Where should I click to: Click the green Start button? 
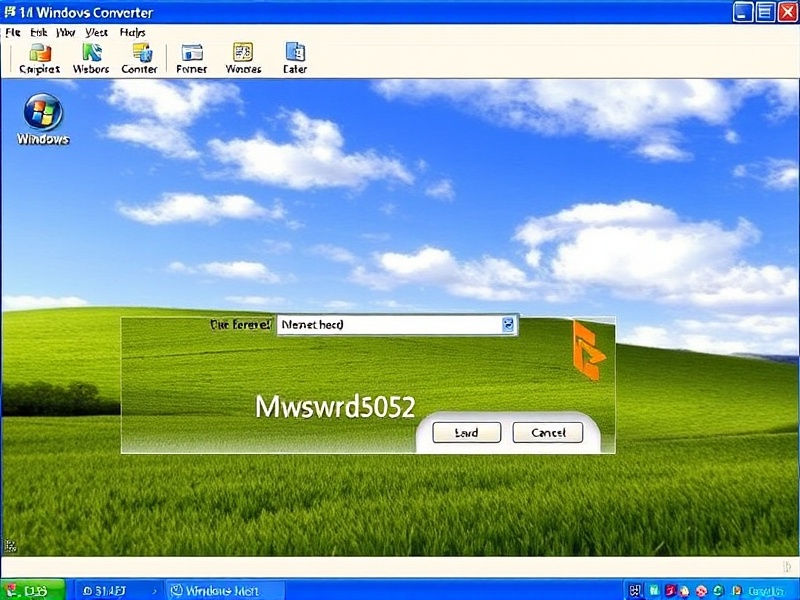32,590
